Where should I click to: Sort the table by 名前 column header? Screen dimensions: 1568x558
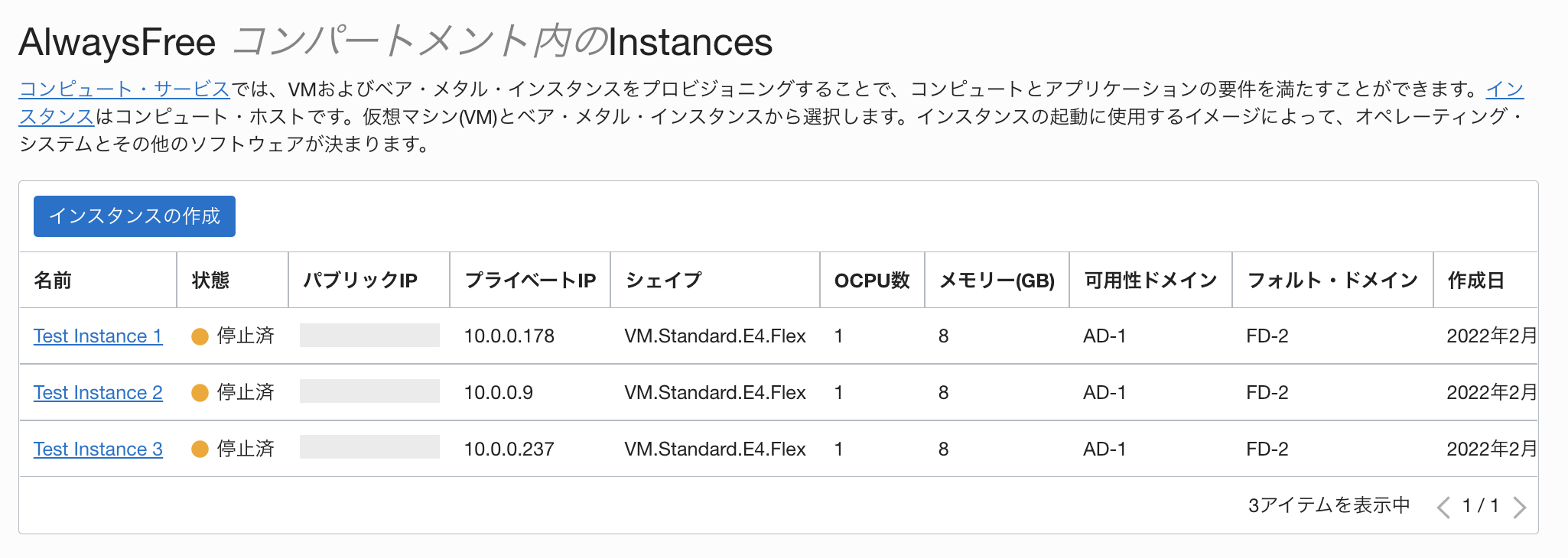[x=52, y=281]
